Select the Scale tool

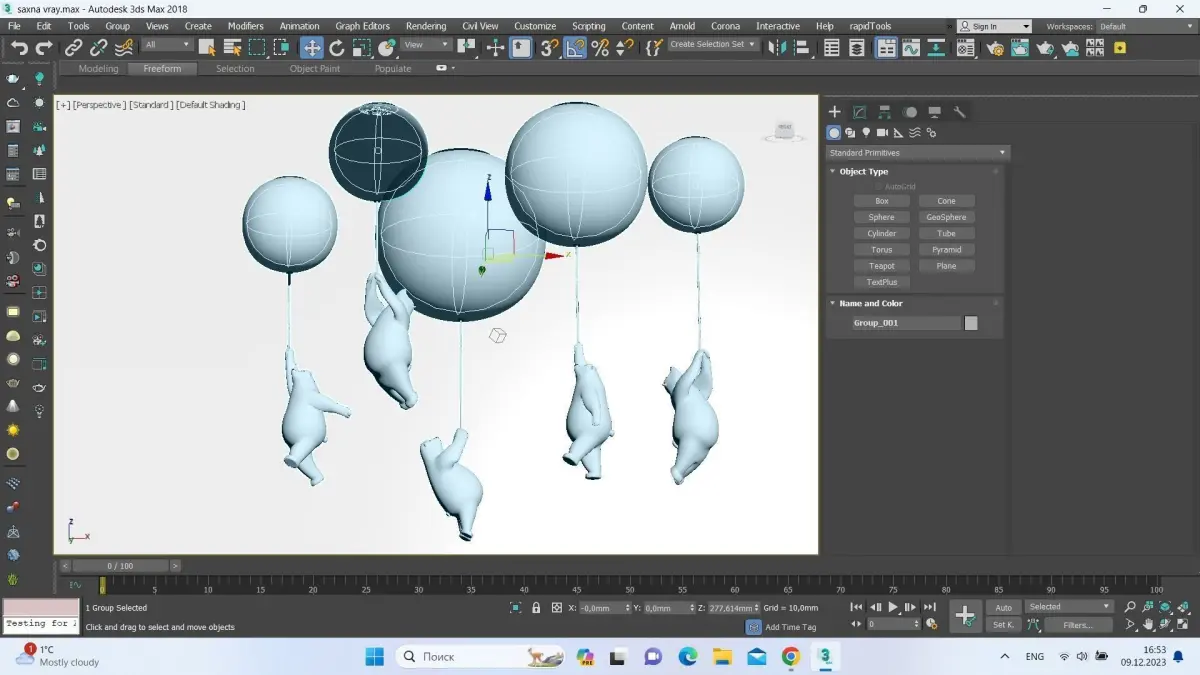click(x=362, y=47)
